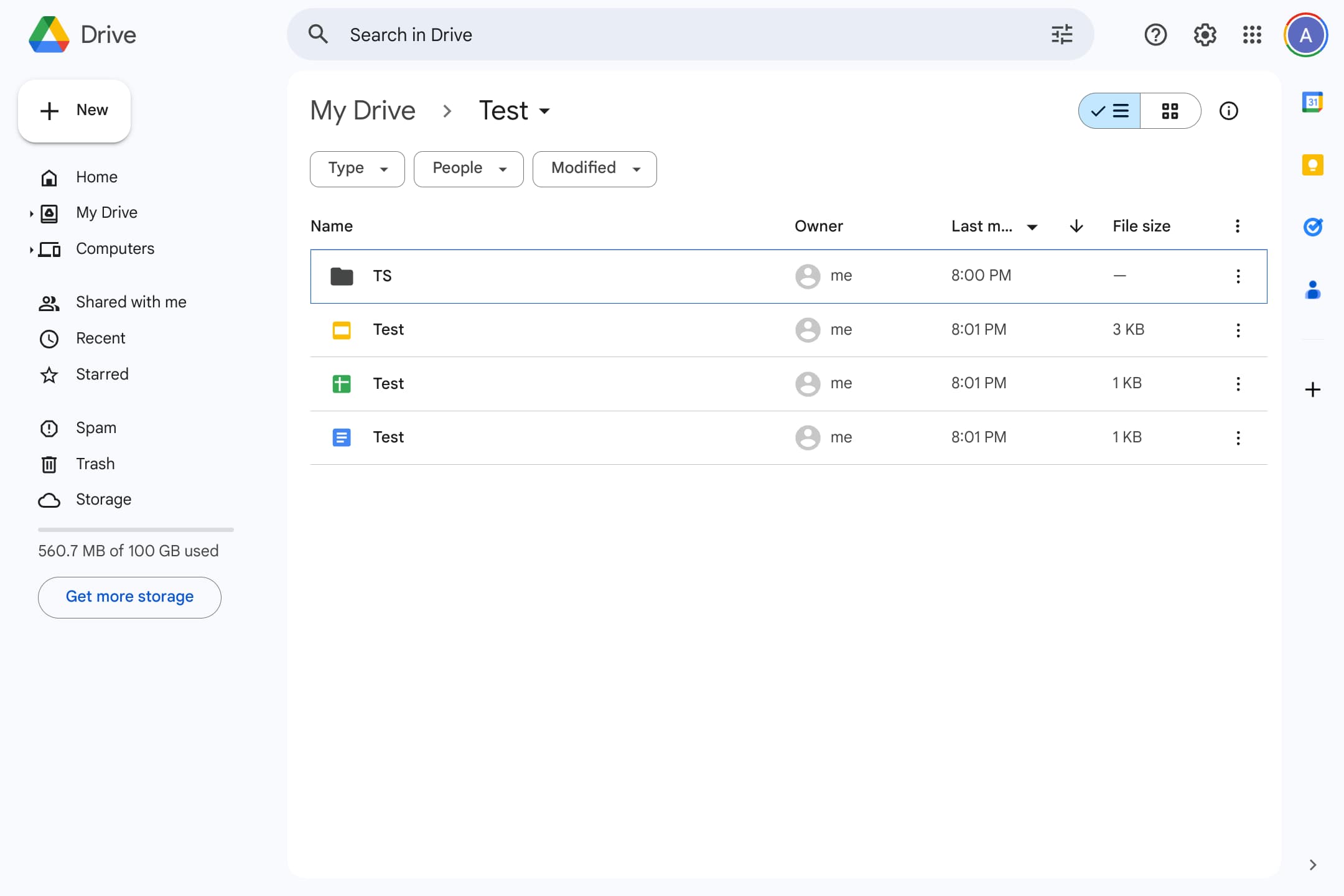Open advanced search filter options
The height and width of the screenshot is (896, 1344).
[1062, 34]
